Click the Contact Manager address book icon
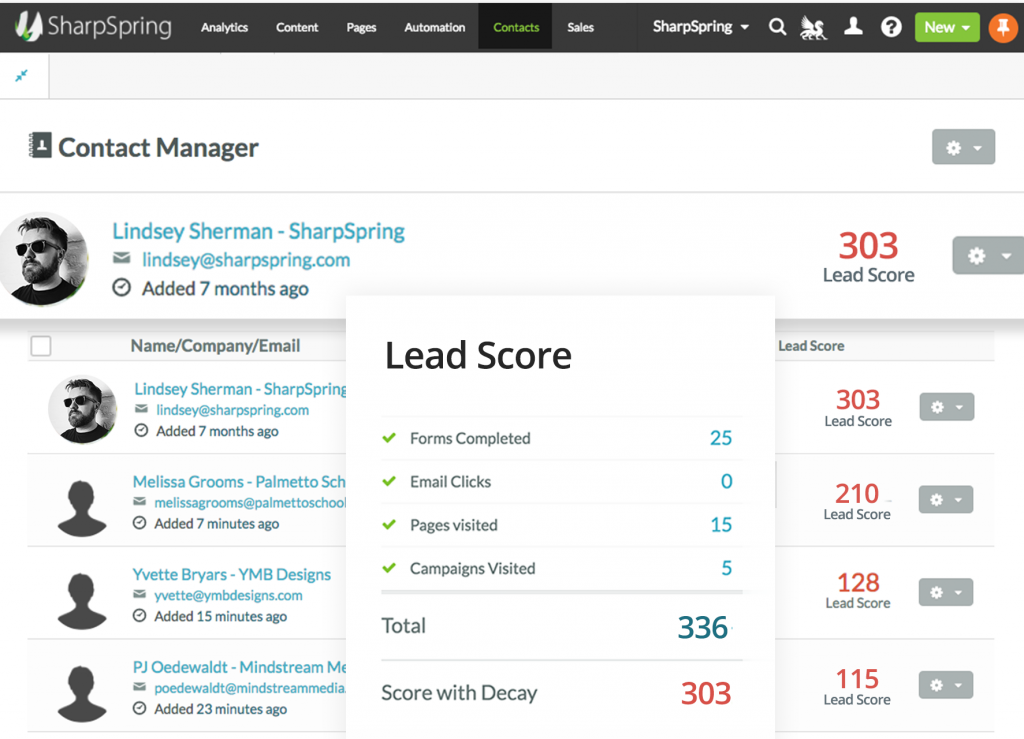This screenshot has height=739, width=1024. 40,146
